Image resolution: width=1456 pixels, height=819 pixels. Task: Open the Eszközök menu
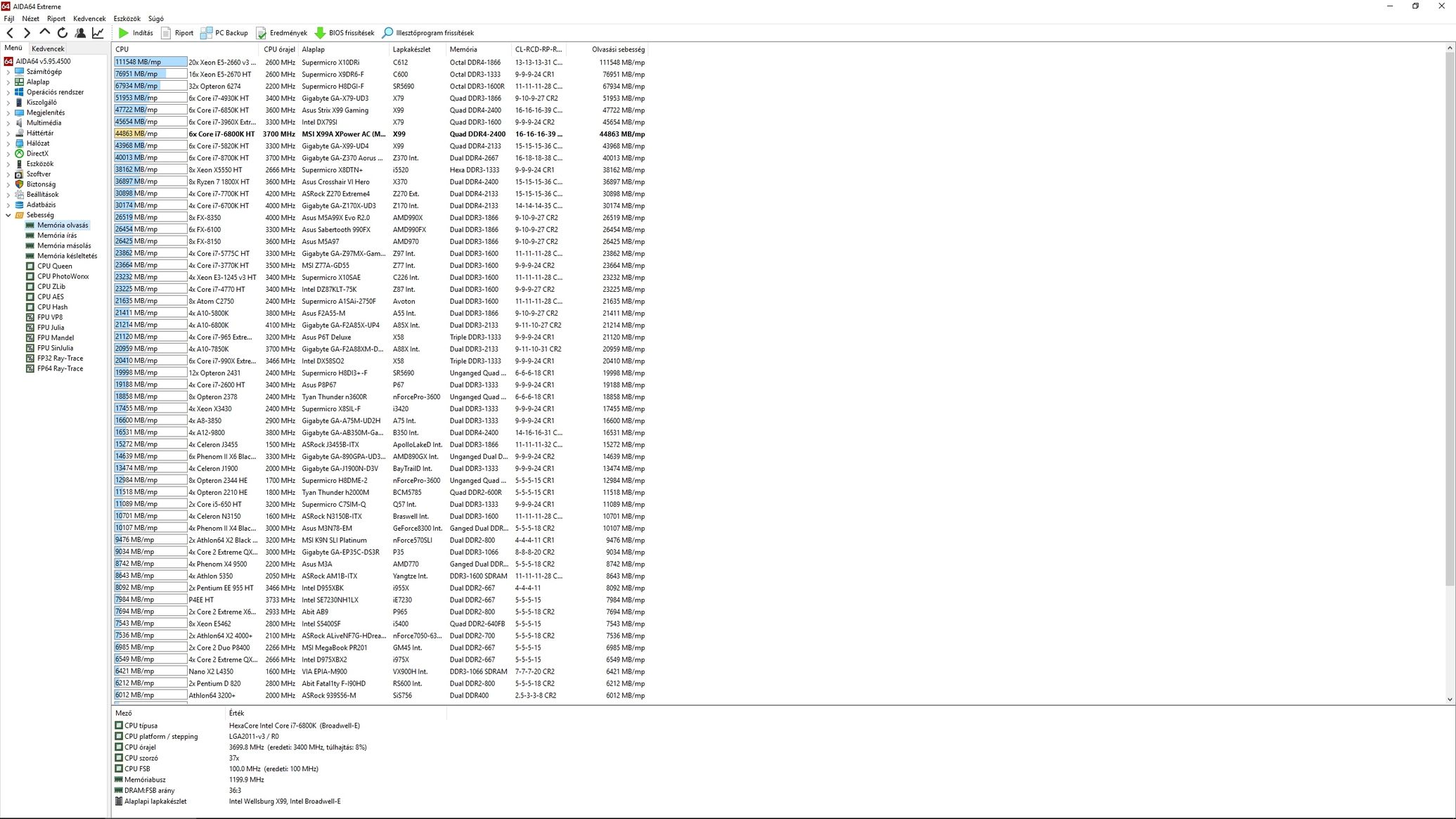127,19
